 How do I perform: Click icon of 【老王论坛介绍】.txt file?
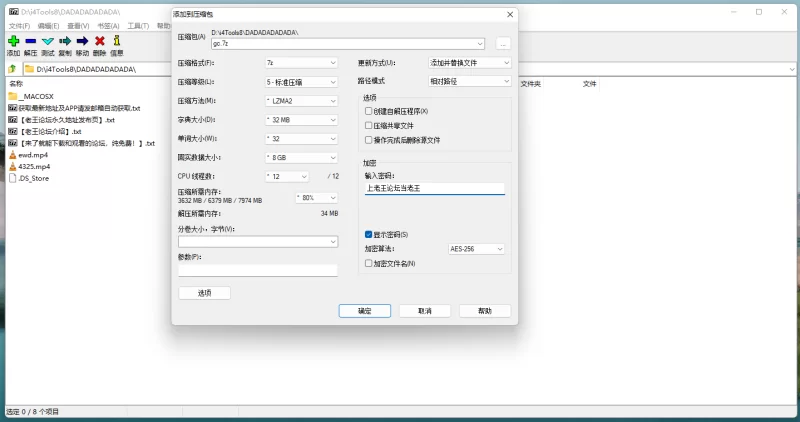point(13,131)
